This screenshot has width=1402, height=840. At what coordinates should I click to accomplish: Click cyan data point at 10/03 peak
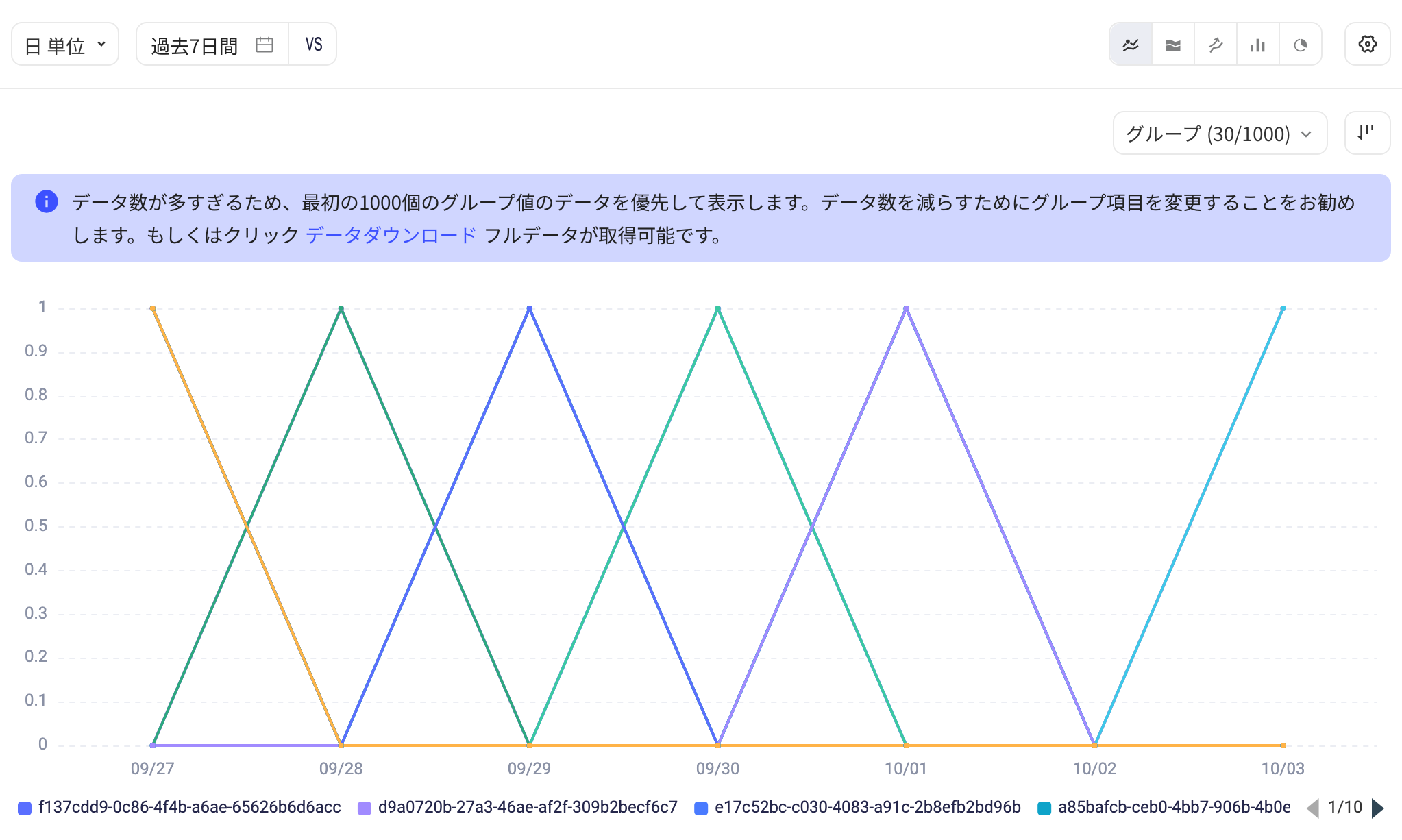click(x=1283, y=308)
